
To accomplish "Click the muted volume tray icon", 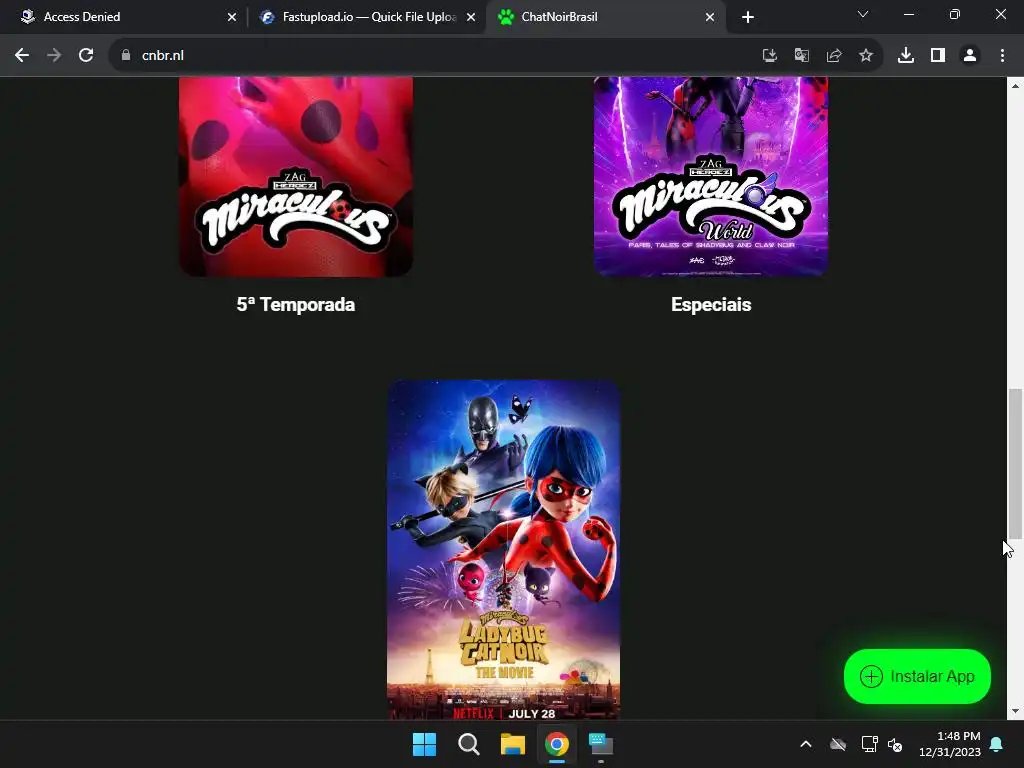I will click(x=895, y=744).
